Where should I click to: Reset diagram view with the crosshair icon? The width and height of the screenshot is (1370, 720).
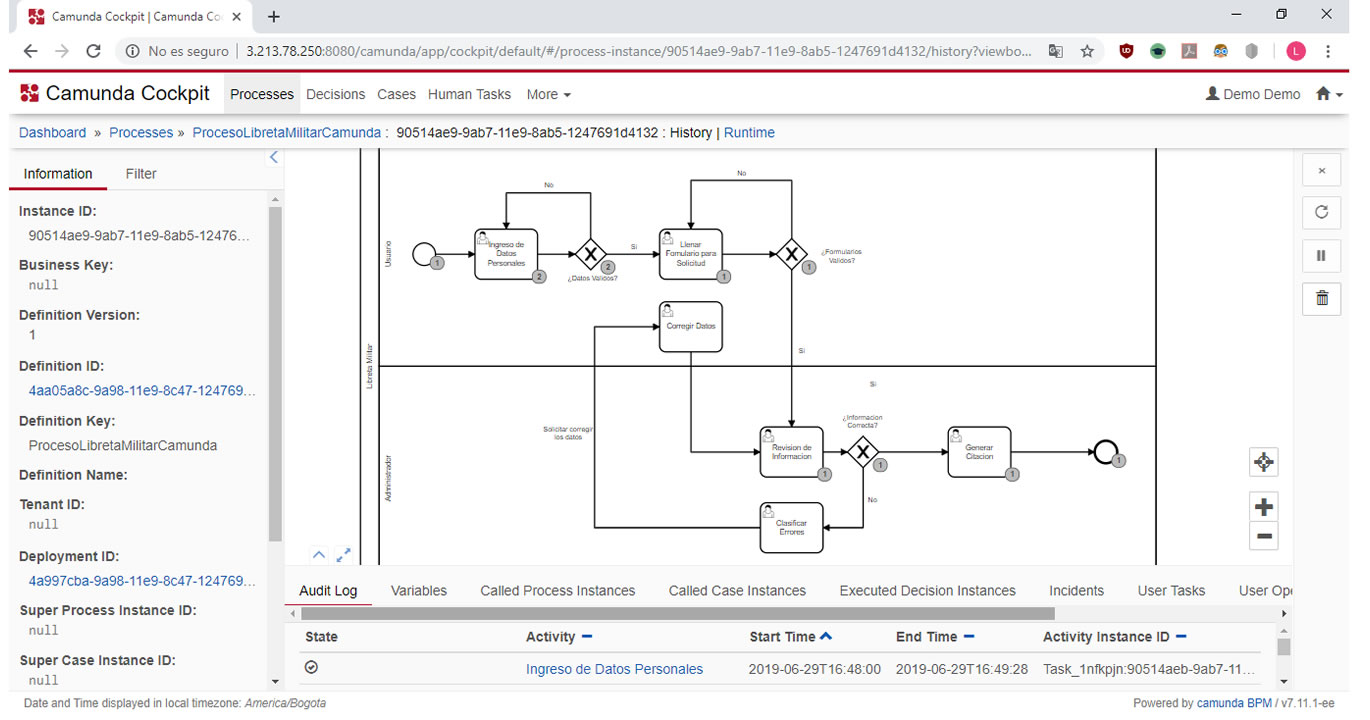click(1264, 462)
